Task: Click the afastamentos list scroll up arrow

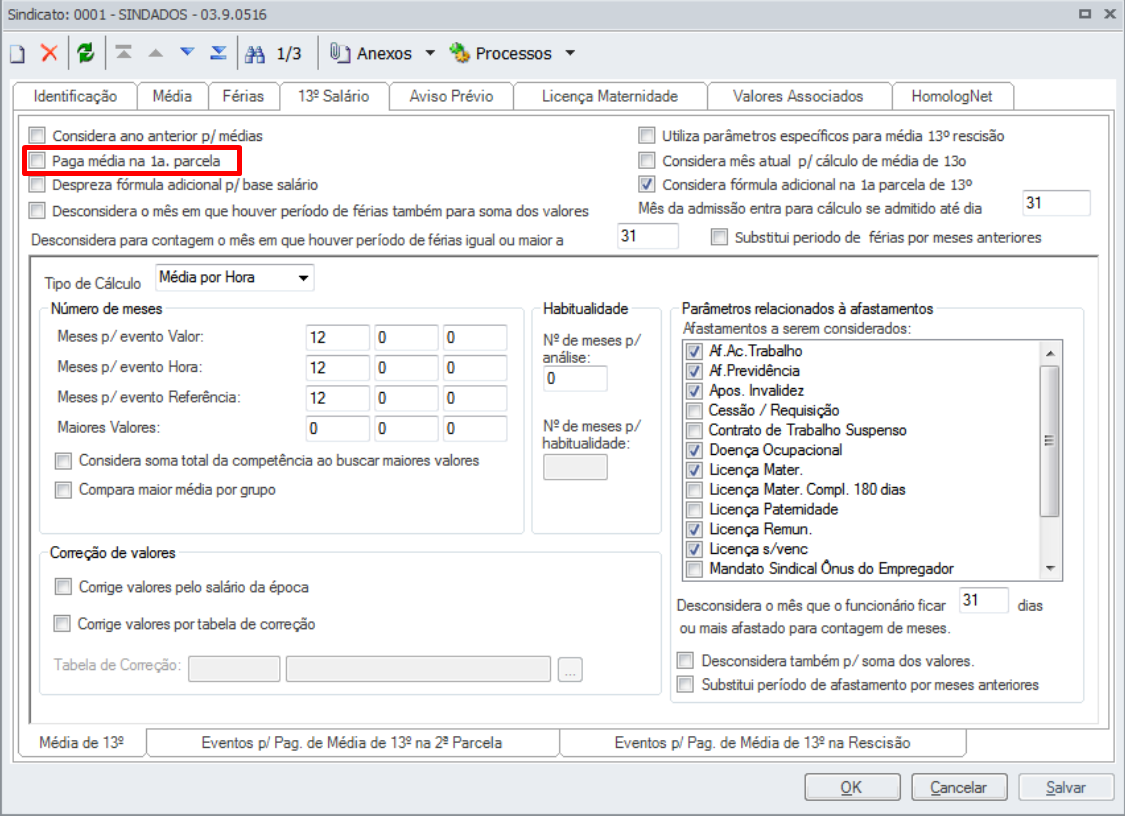Action: (x=1050, y=353)
